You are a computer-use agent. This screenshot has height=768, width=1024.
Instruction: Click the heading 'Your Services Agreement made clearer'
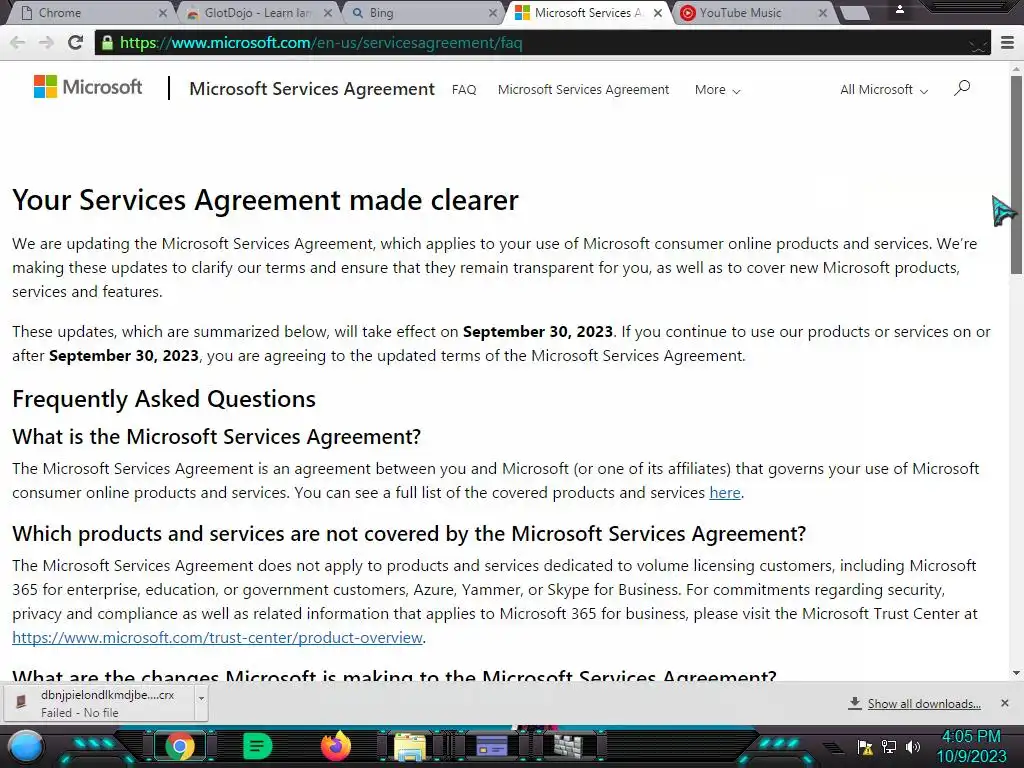point(265,199)
